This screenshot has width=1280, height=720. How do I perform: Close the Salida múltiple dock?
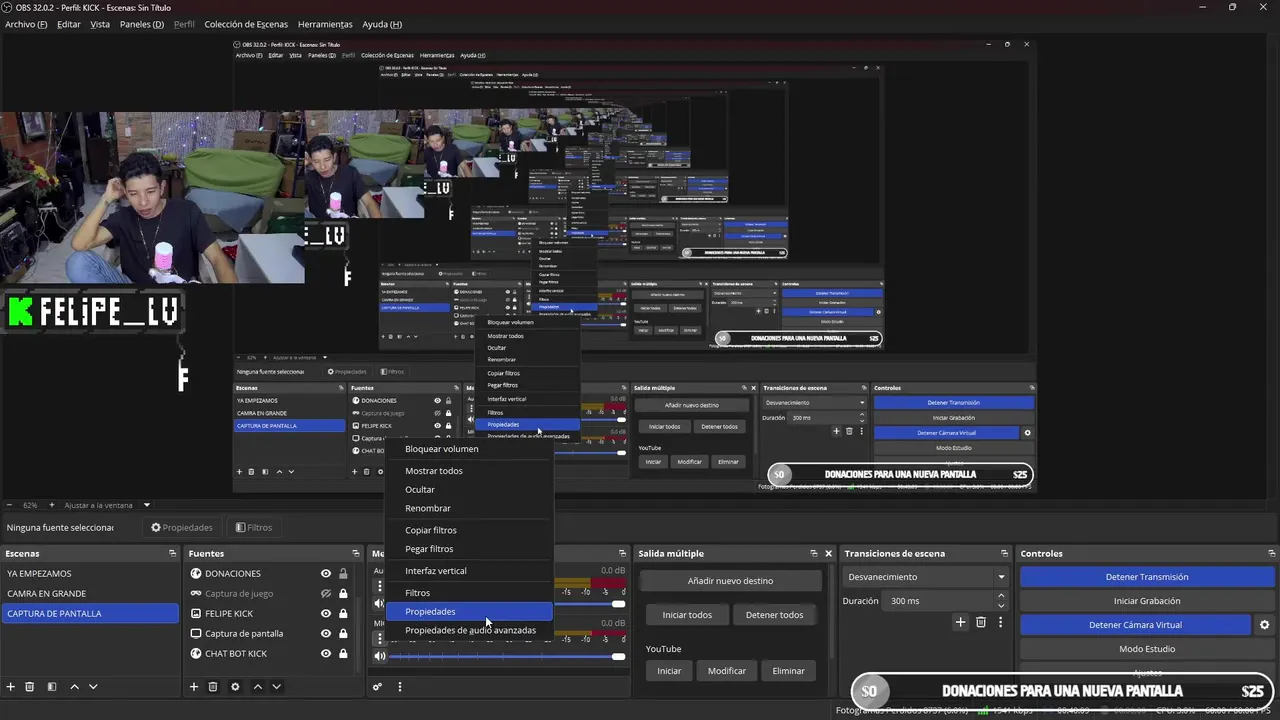click(x=828, y=553)
